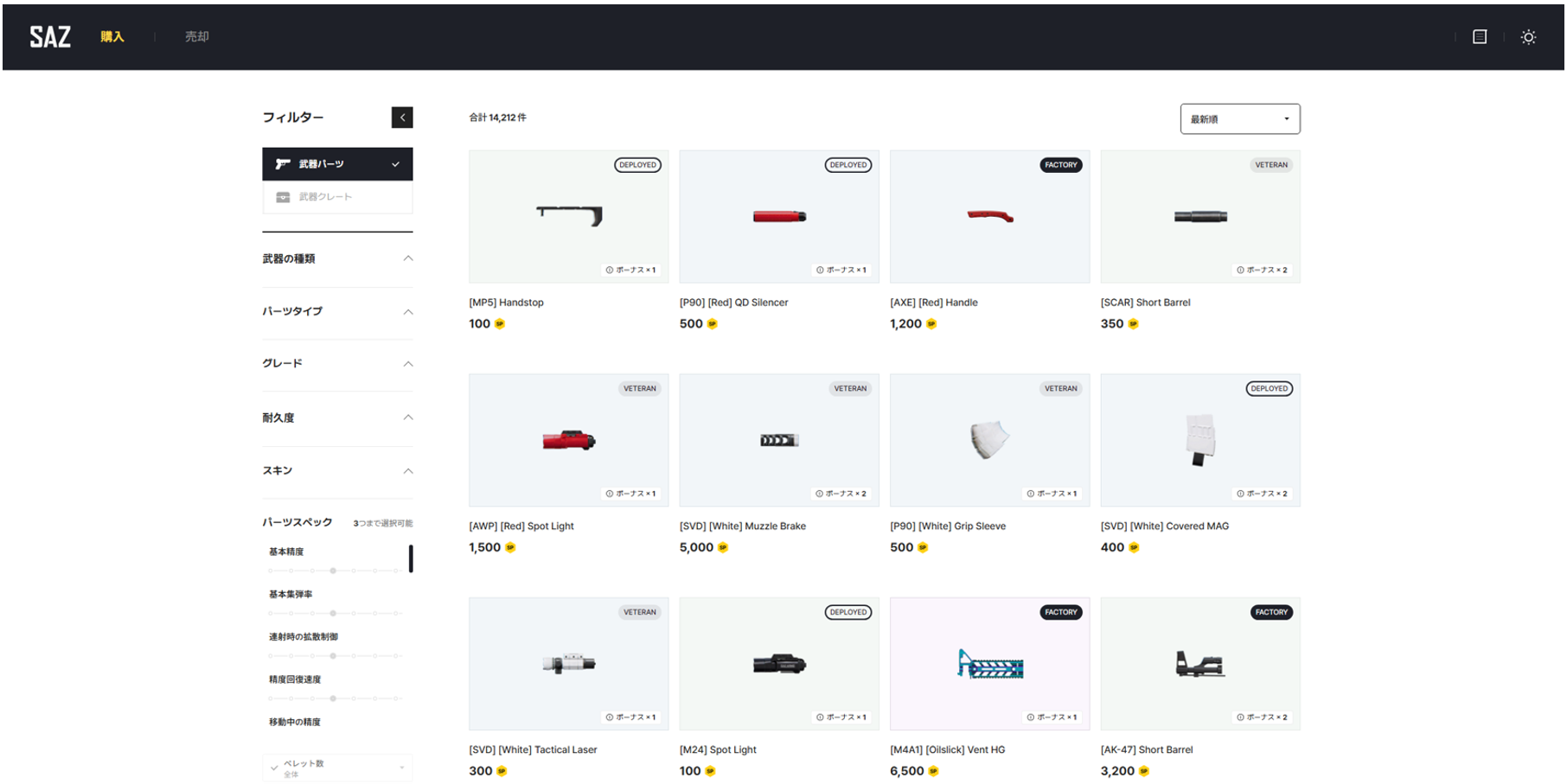Open the [AWP] [Red] Spot Light thumbnail
The width and height of the screenshot is (1567, 784).
click(x=568, y=440)
